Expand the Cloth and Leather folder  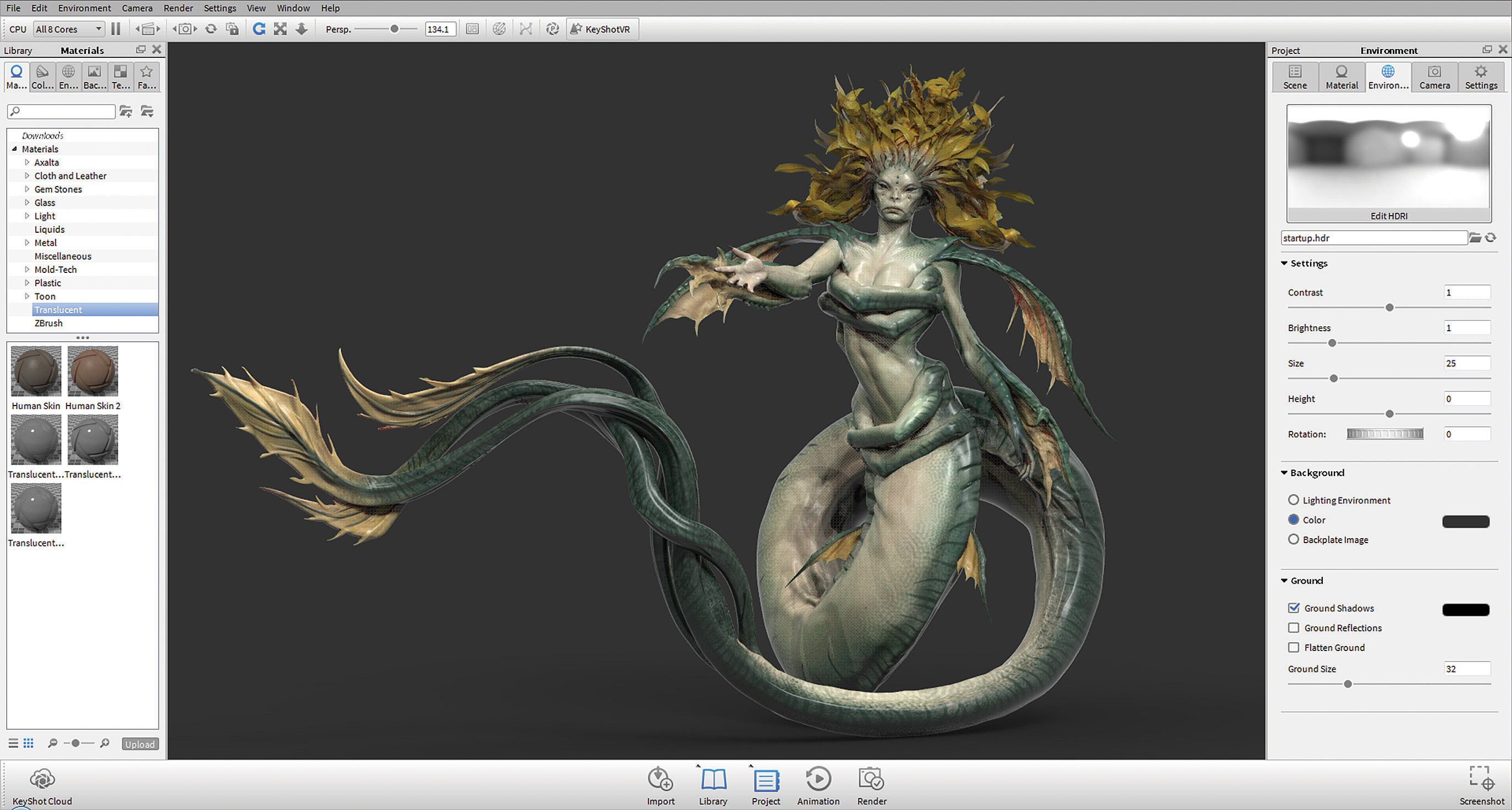coord(27,176)
